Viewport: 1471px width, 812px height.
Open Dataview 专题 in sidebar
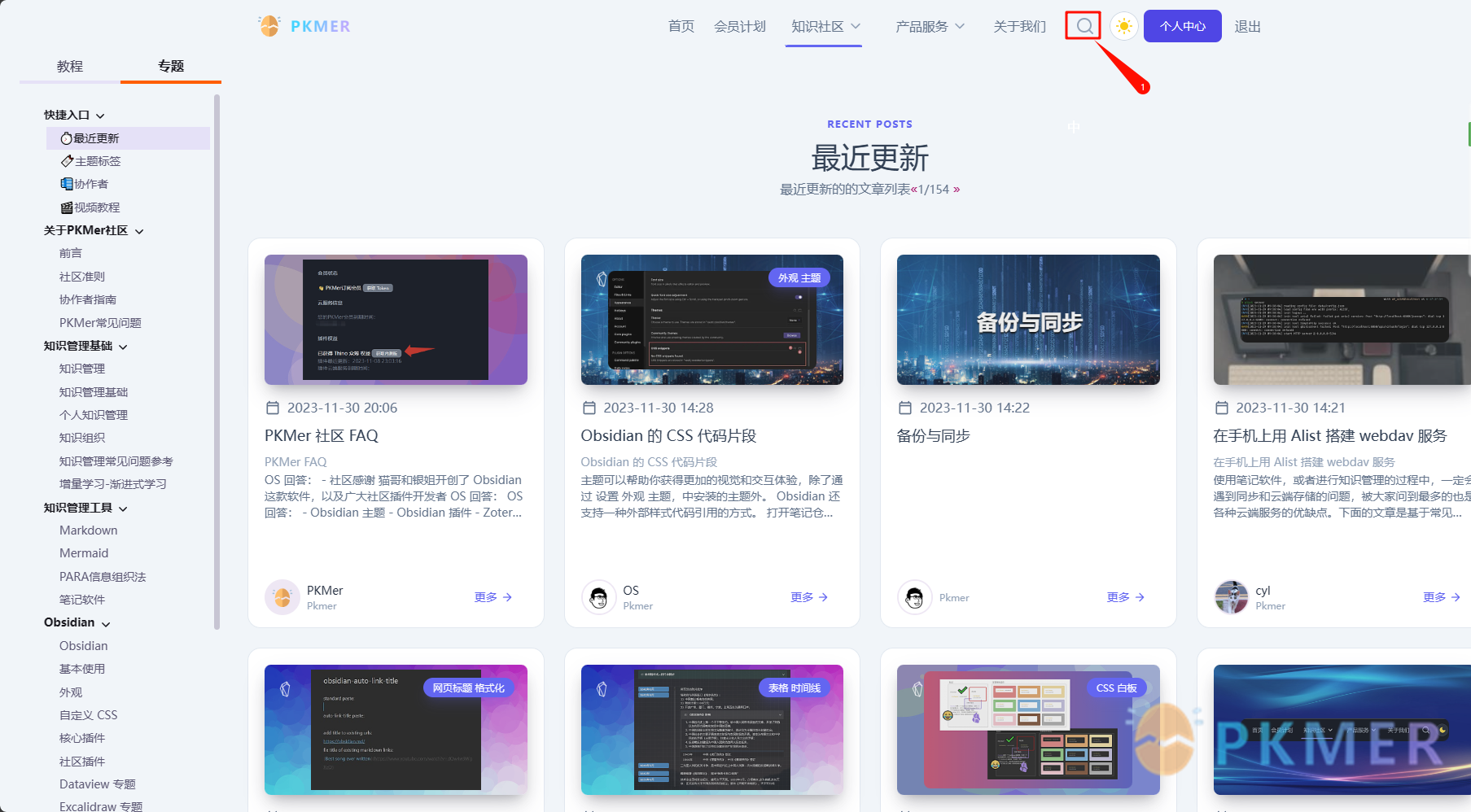point(98,784)
